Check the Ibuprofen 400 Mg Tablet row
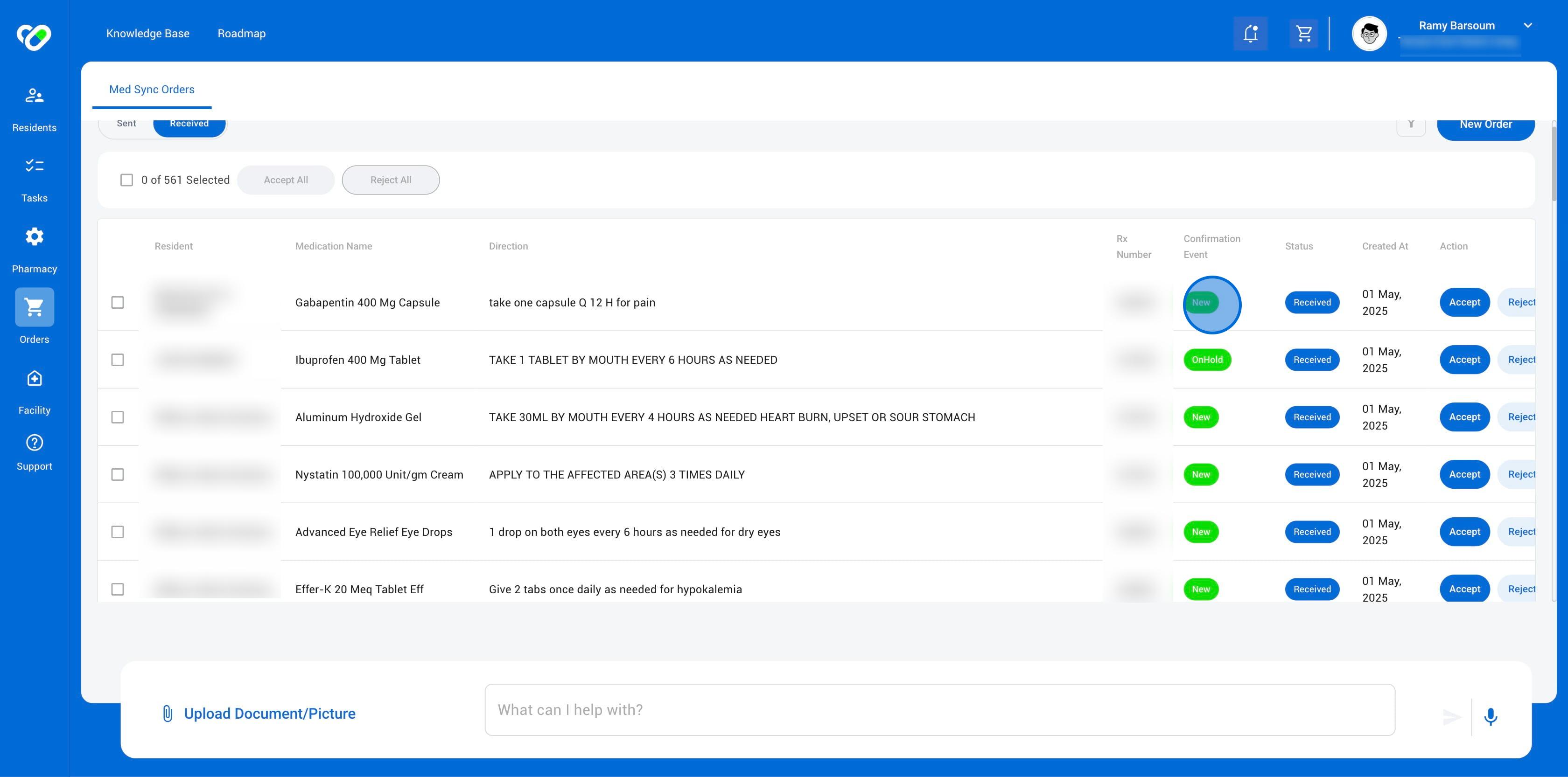1568x777 pixels. click(x=118, y=360)
